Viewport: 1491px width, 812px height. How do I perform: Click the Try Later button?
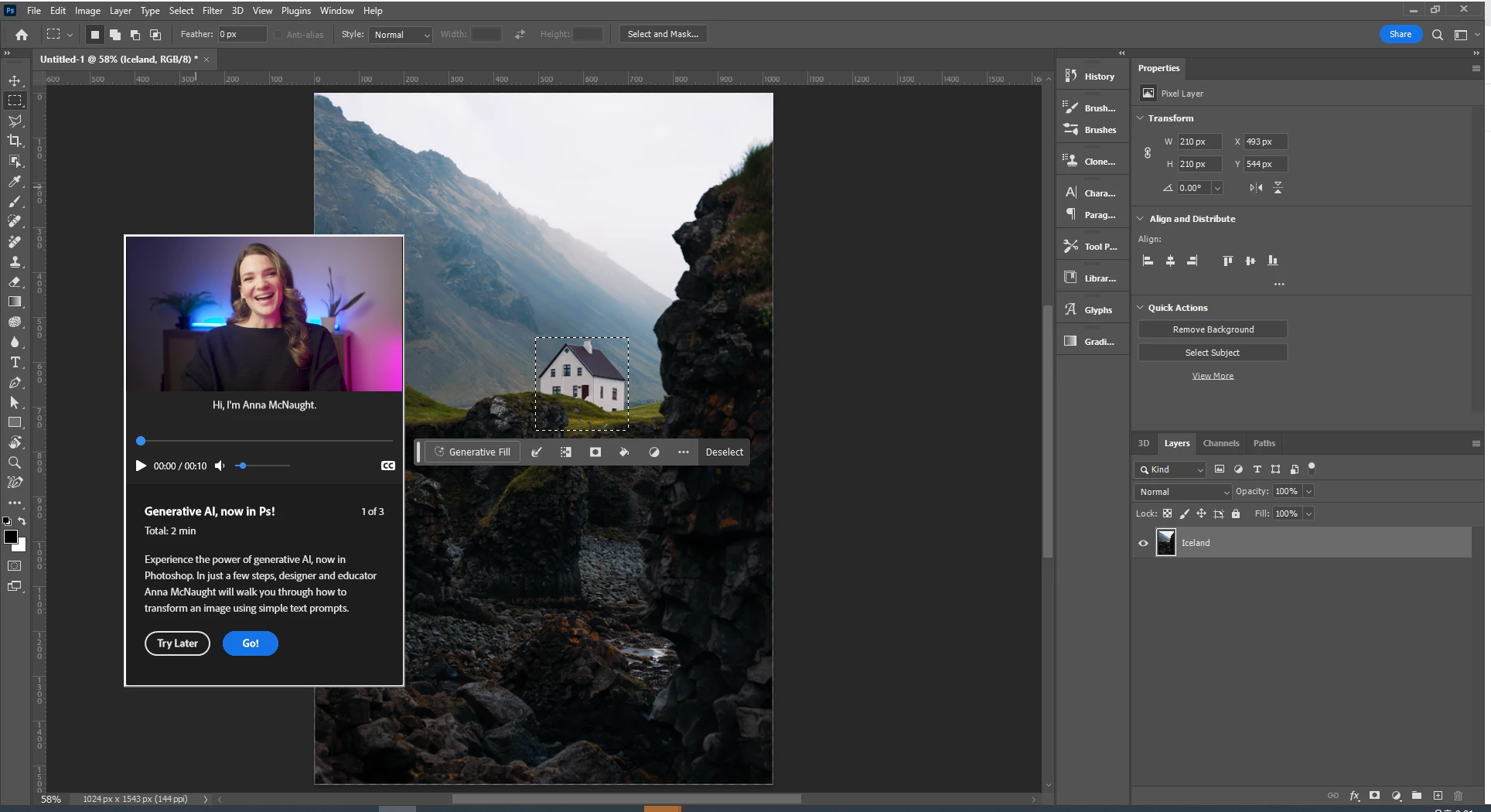pyautogui.click(x=177, y=643)
